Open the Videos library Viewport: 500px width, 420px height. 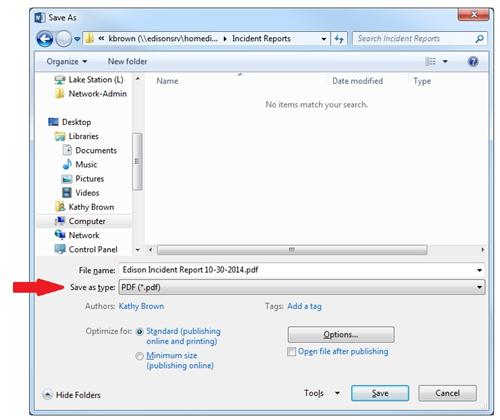pos(80,193)
